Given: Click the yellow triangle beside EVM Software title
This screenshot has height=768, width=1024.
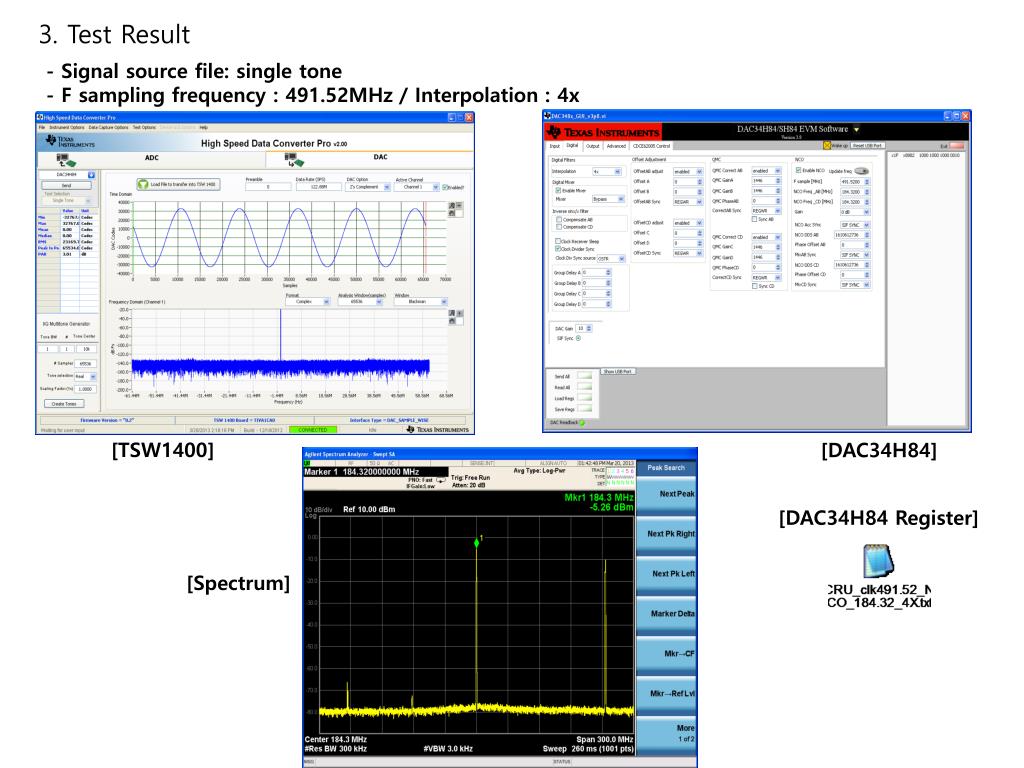Looking at the screenshot, I should point(856,129).
